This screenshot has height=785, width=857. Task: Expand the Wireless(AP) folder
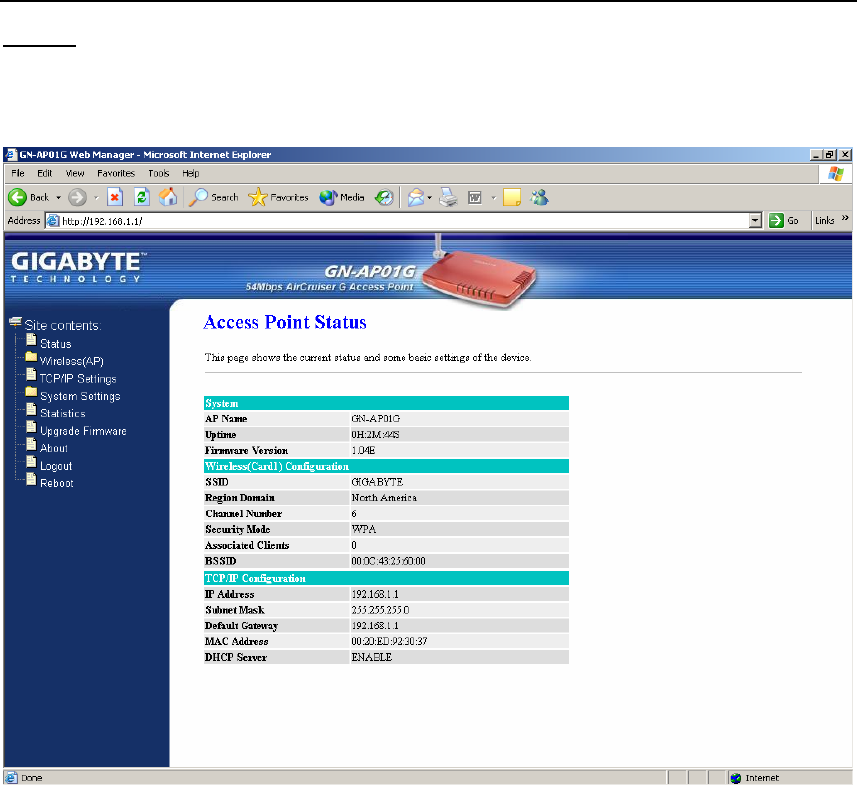pos(72,361)
